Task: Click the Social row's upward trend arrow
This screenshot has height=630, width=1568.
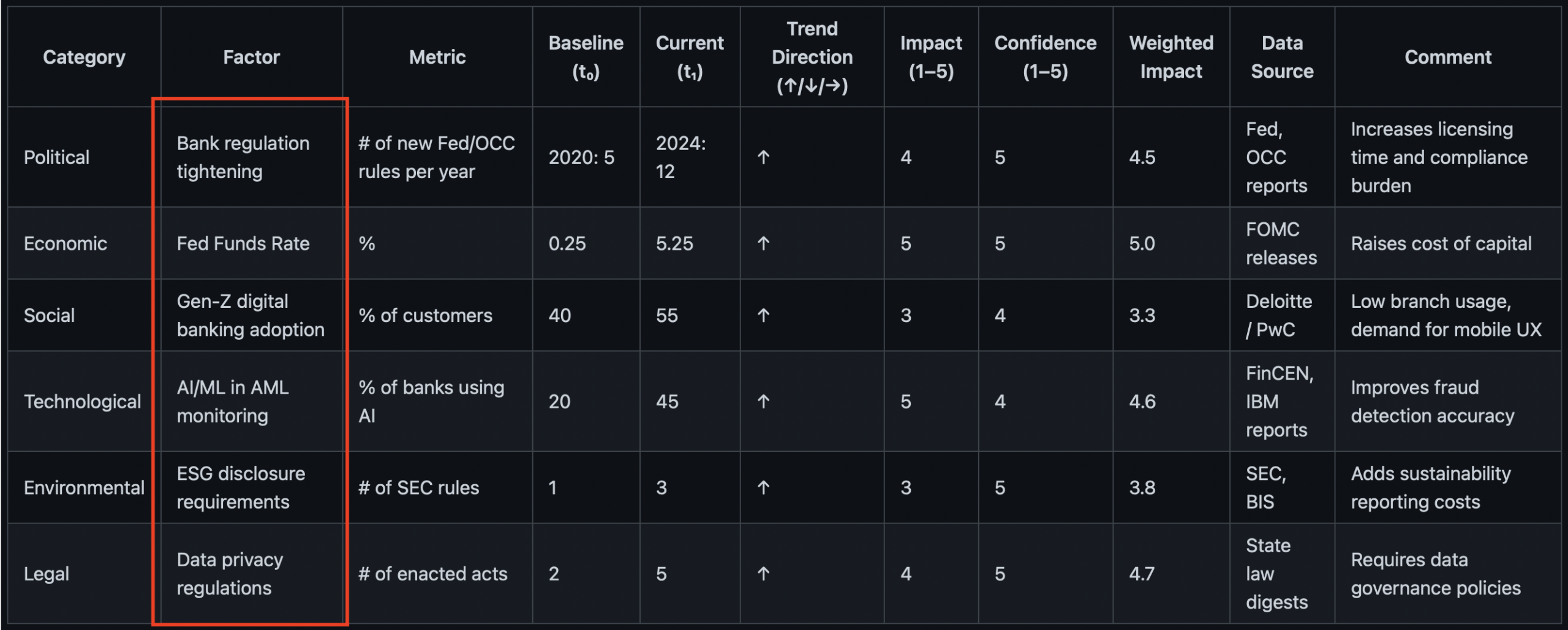Action: point(763,315)
